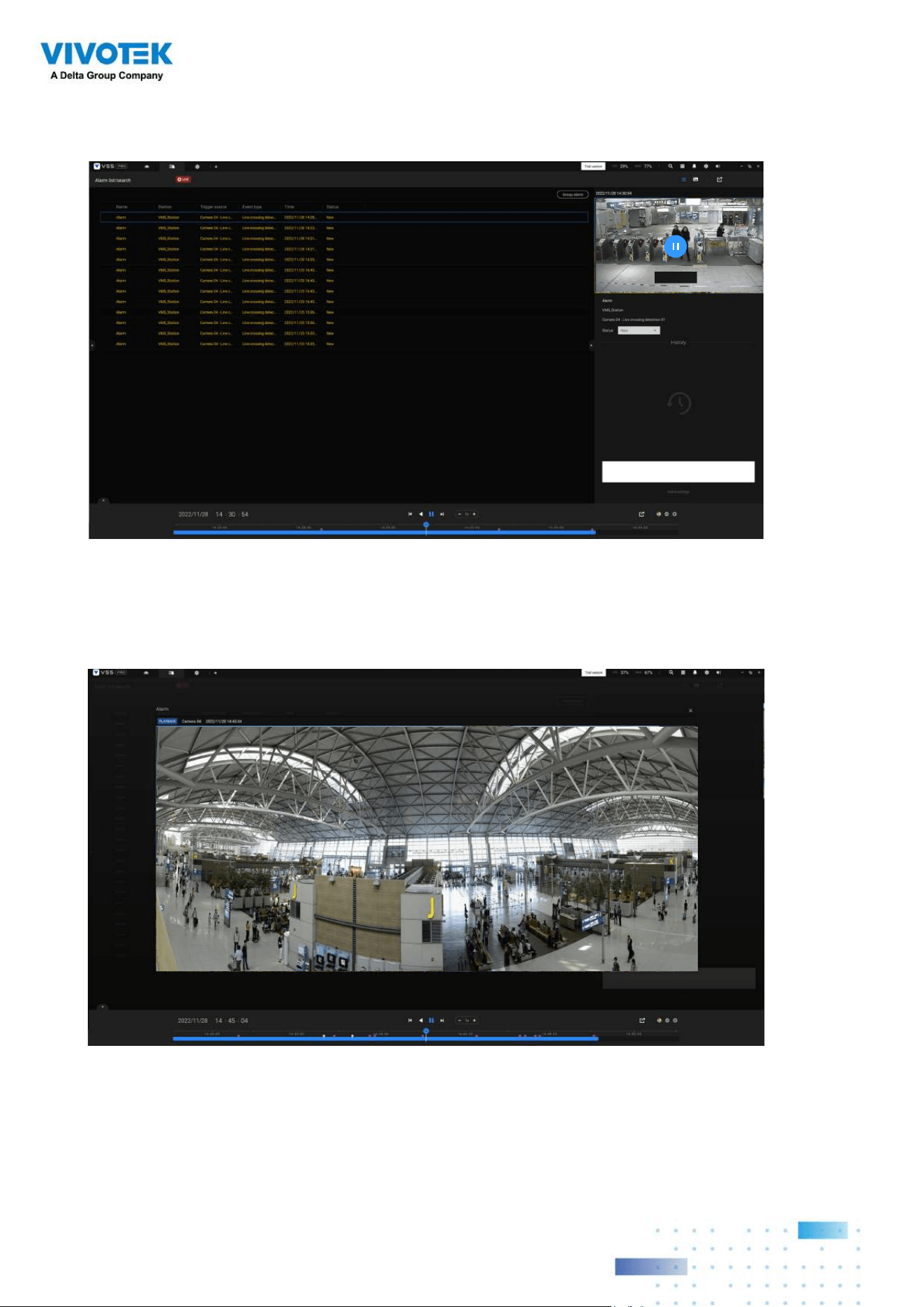This screenshot has height=1307, width=924.
Task: Sort by the Event type column header
Action: pyautogui.click(x=252, y=207)
